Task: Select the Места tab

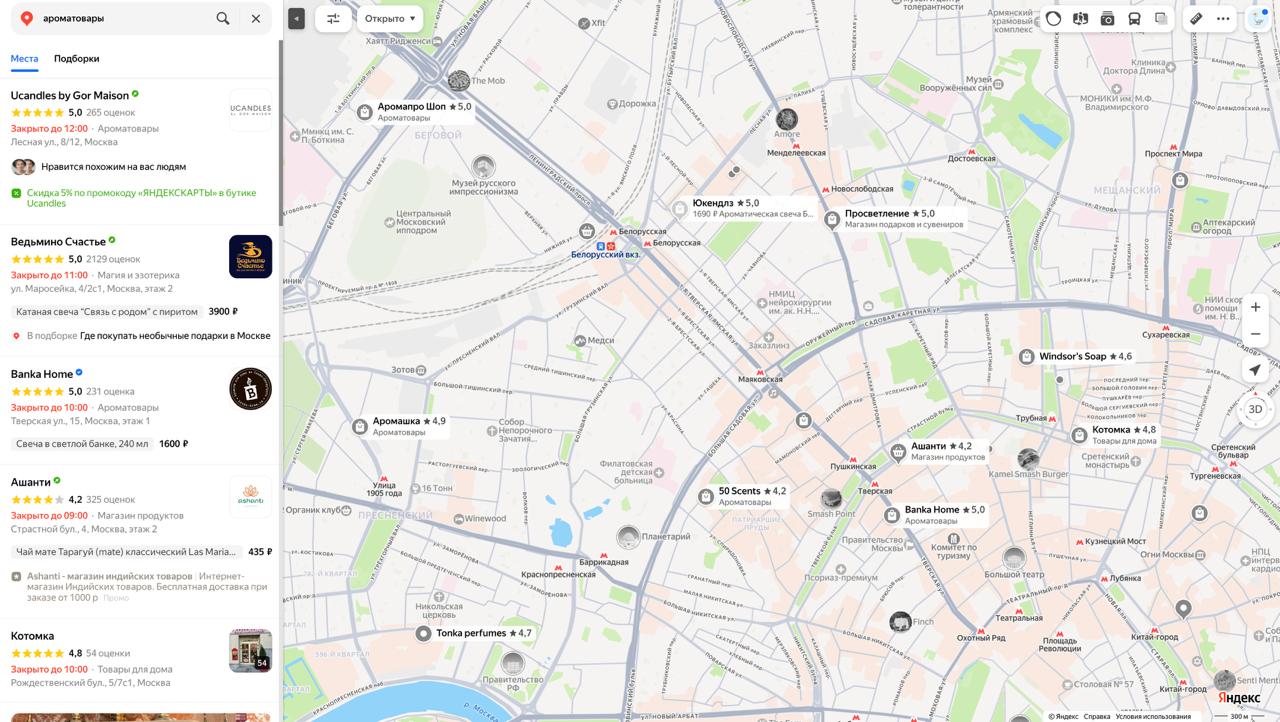Action: point(25,58)
